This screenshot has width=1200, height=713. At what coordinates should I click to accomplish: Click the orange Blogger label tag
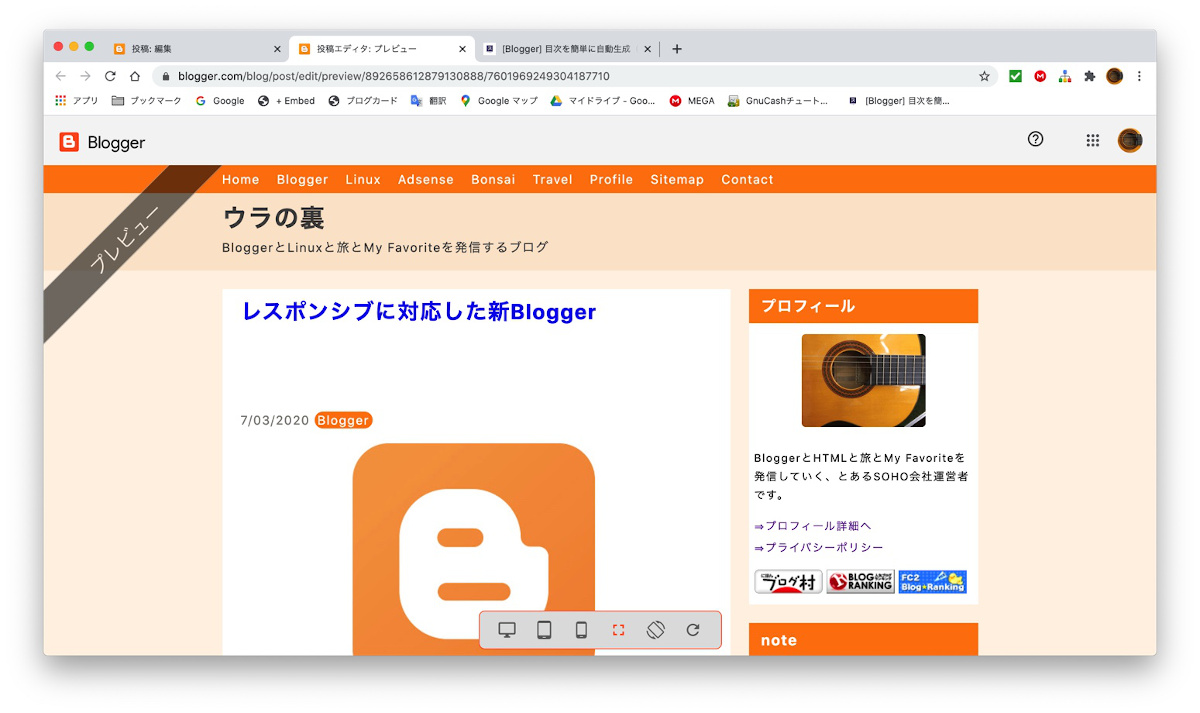(343, 420)
